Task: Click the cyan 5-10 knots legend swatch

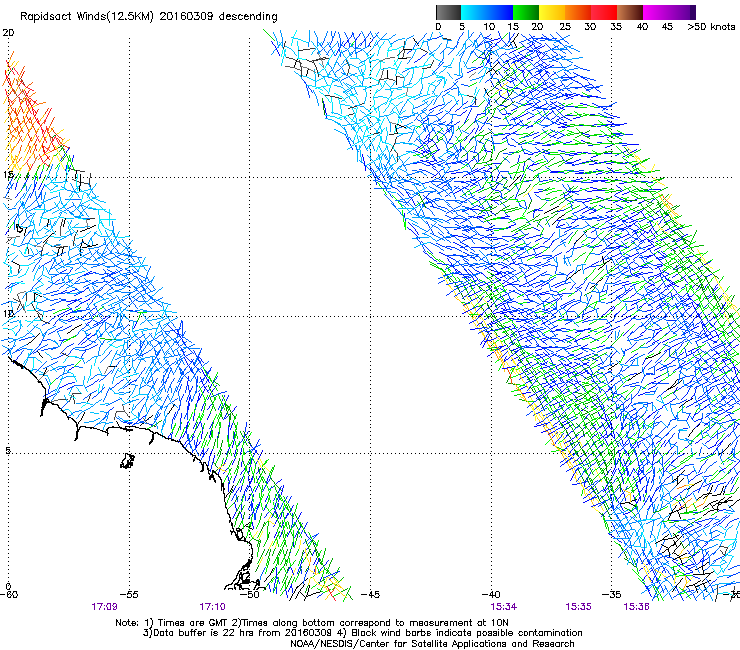Action: tap(474, 12)
